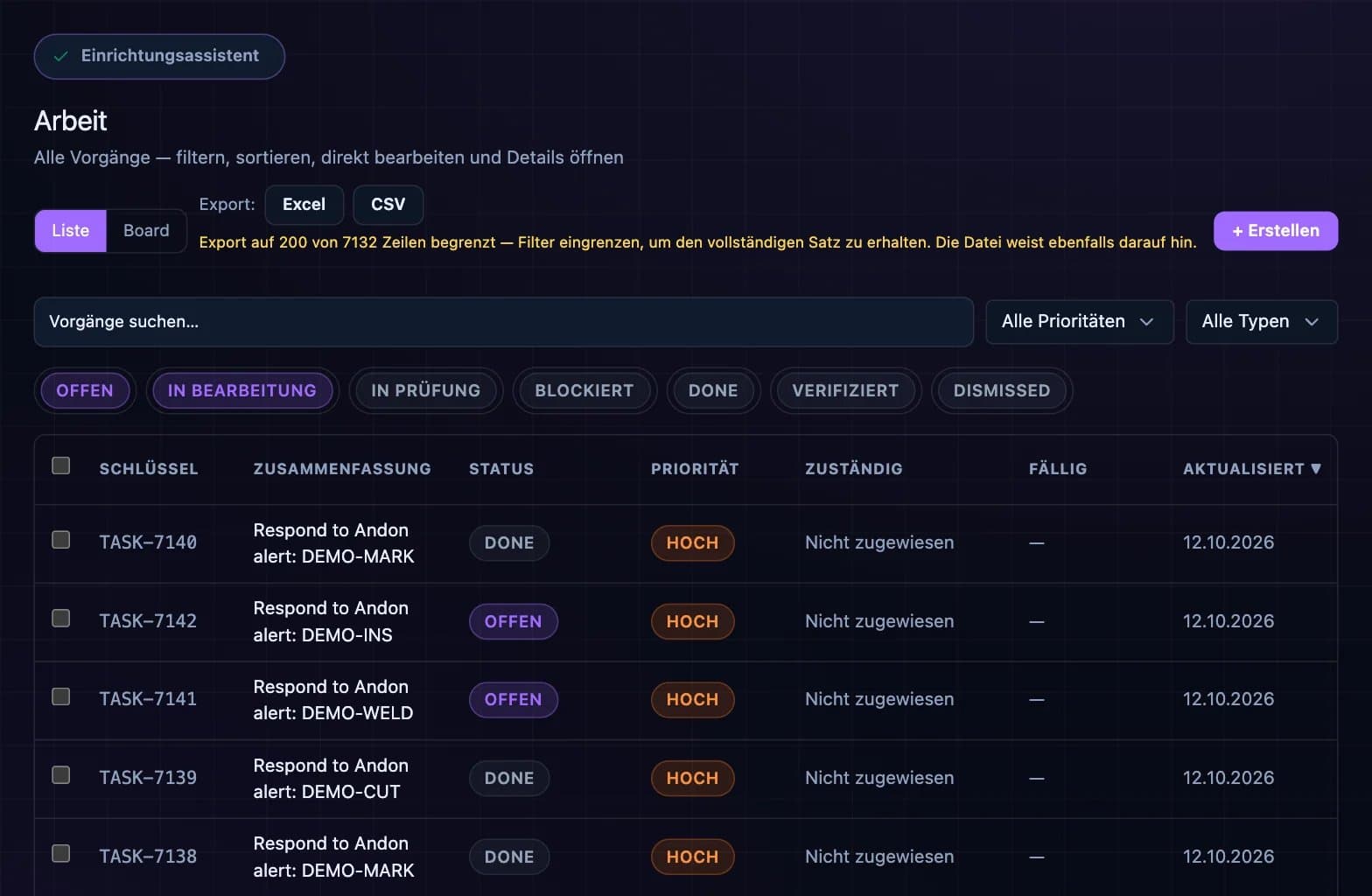Open the Einrichtungsassistent setup wizard
This screenshot has height=896, width=1372.
159,56
